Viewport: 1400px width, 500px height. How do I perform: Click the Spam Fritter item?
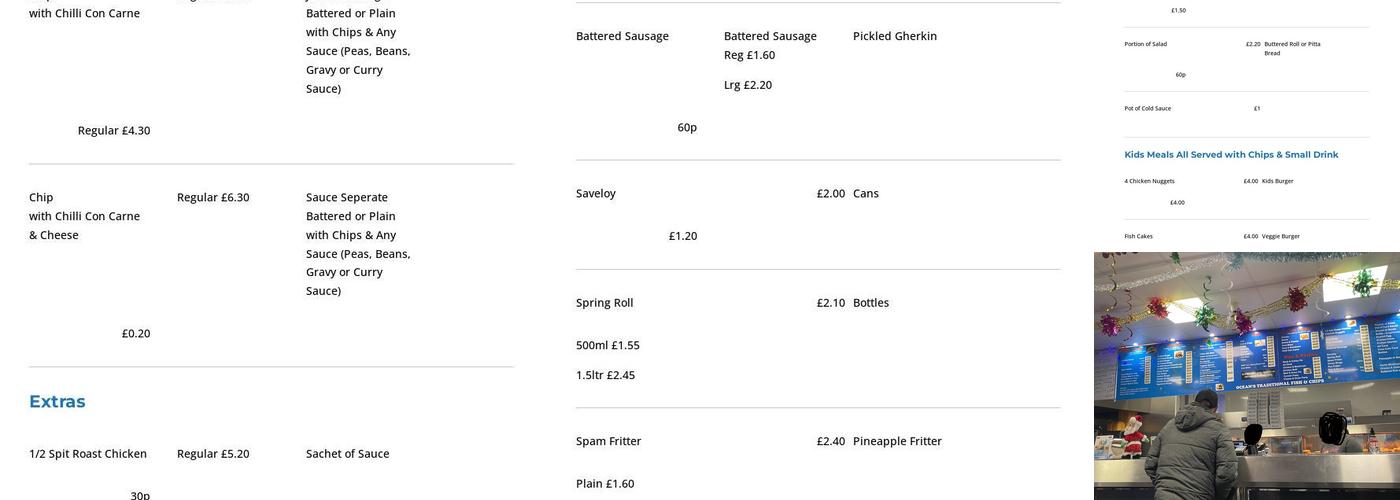pos(608,441)
